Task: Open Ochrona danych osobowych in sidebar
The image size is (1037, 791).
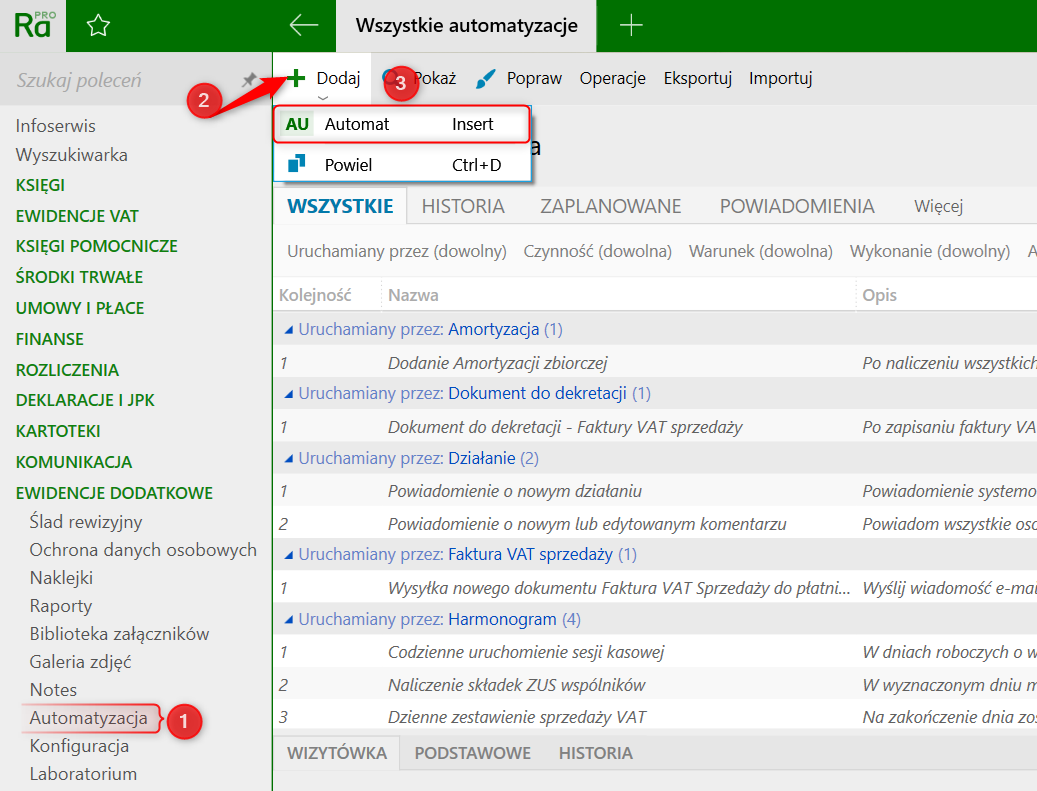Action: click(143, 550)
